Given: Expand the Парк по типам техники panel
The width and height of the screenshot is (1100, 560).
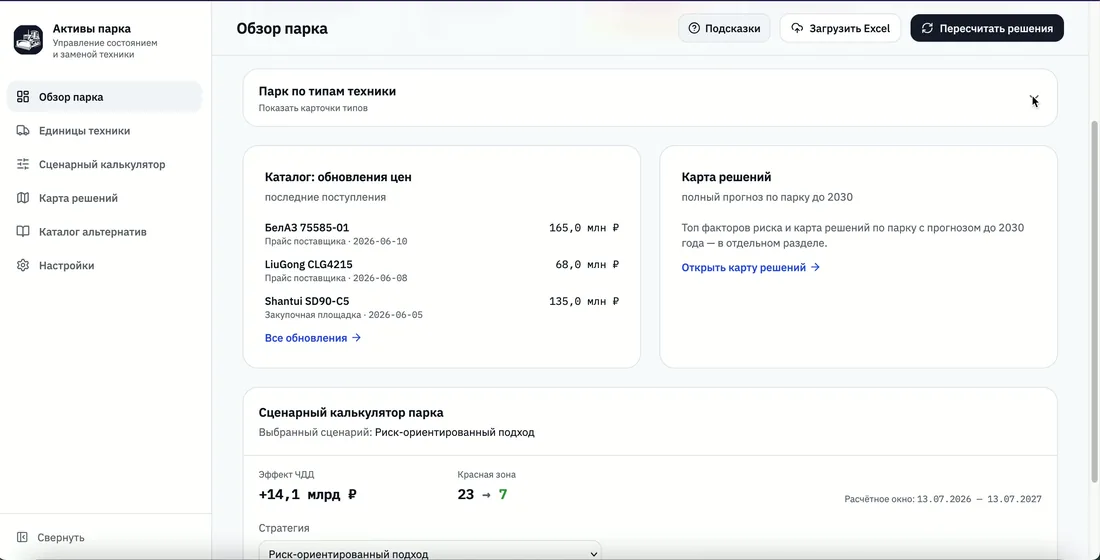Looking at the screenshot, I should (x=650, y=98).
